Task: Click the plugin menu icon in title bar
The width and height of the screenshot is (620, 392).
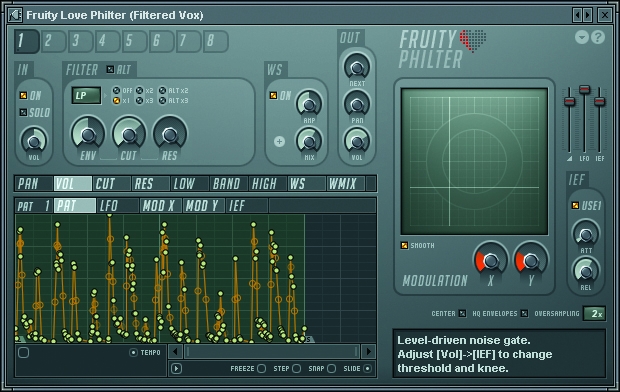Action: point(15,15)
